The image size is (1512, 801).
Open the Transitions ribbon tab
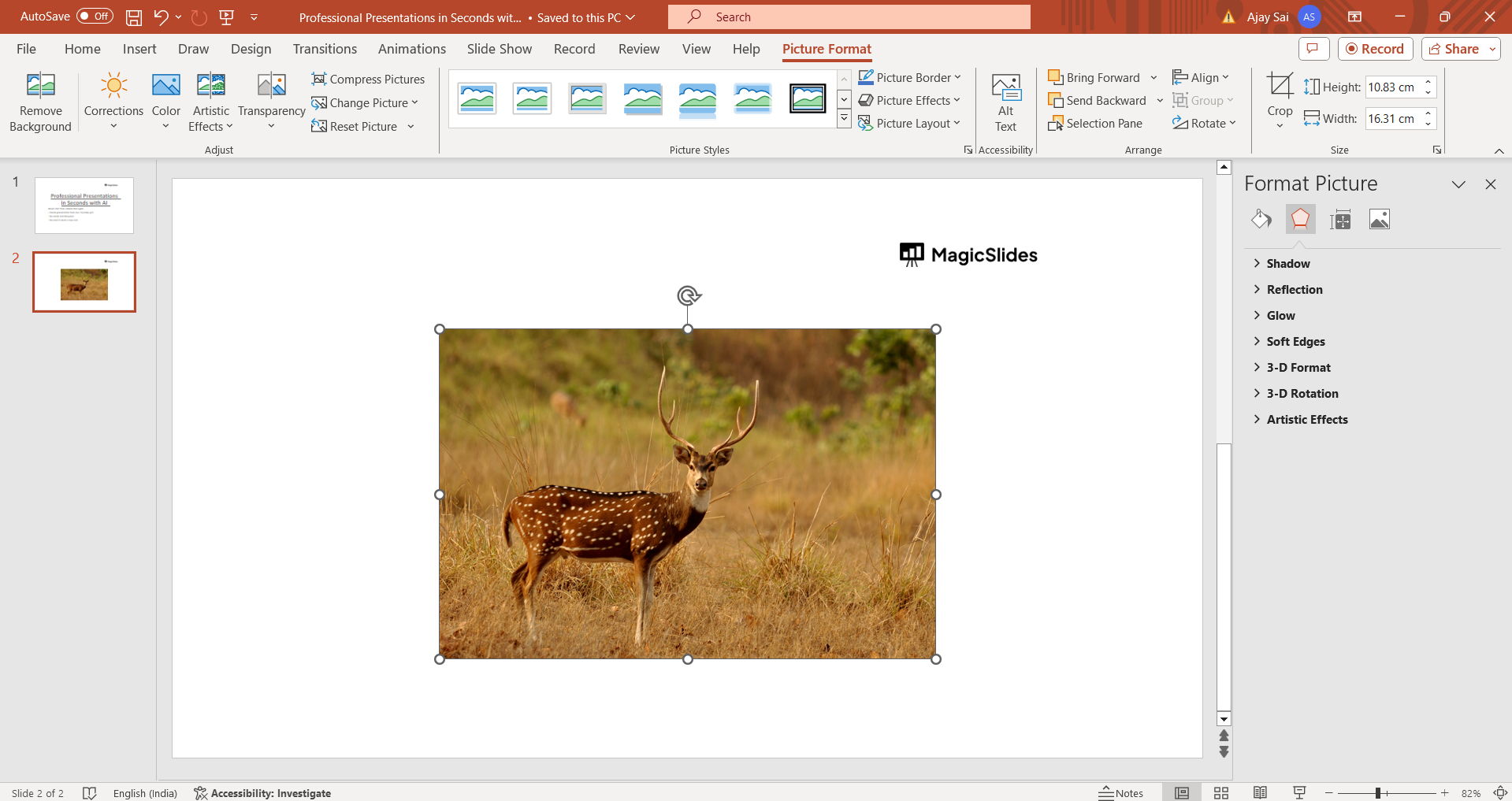tap(325, 49)
